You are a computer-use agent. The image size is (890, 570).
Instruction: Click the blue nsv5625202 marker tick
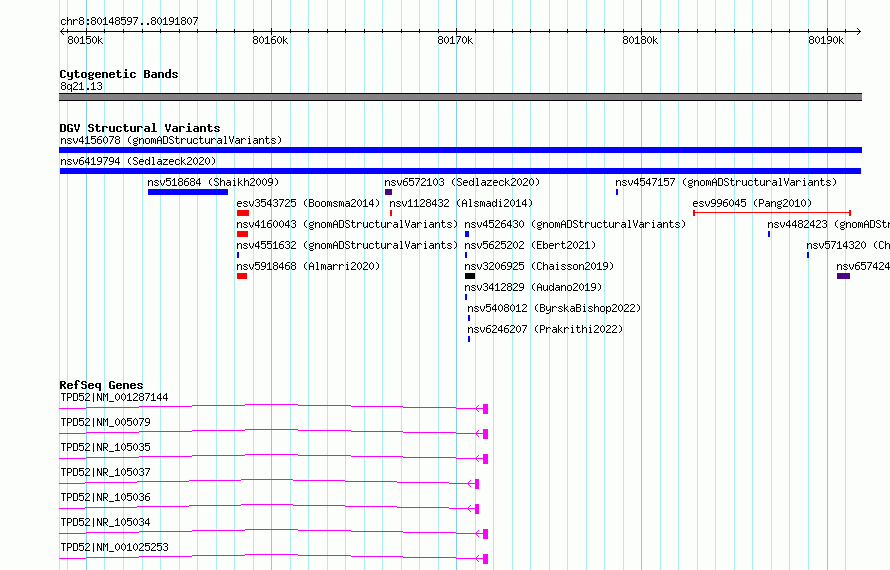pos(466,255)
